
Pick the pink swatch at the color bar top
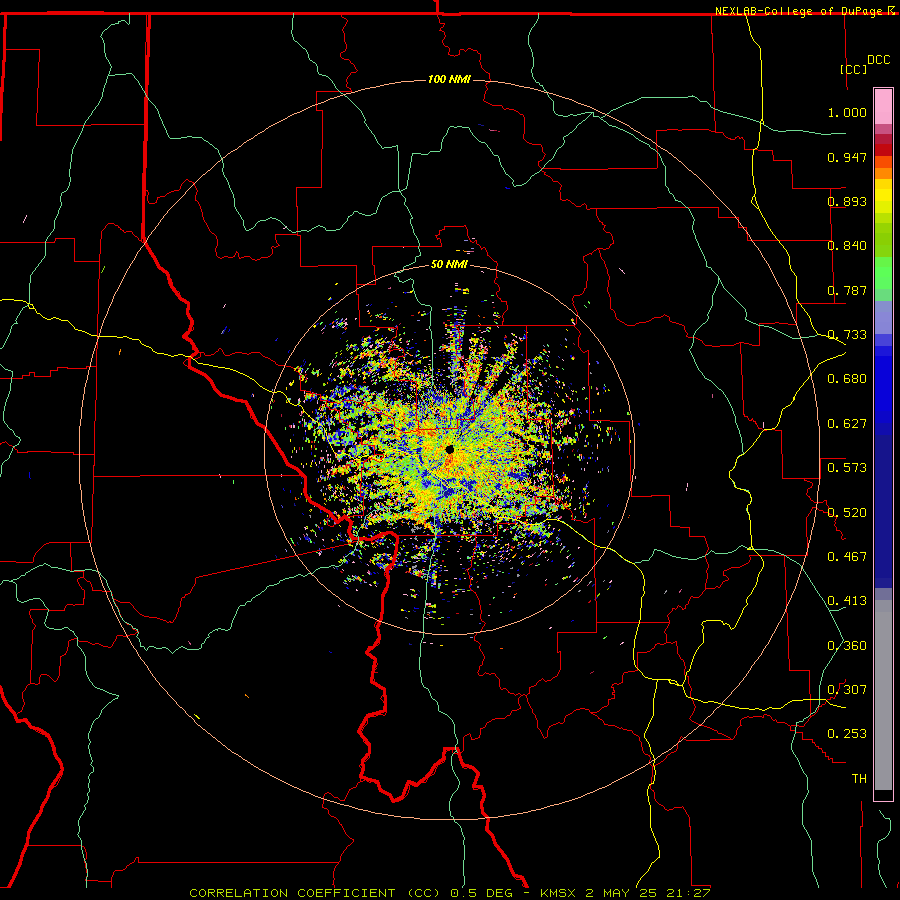tap(883, 107)
